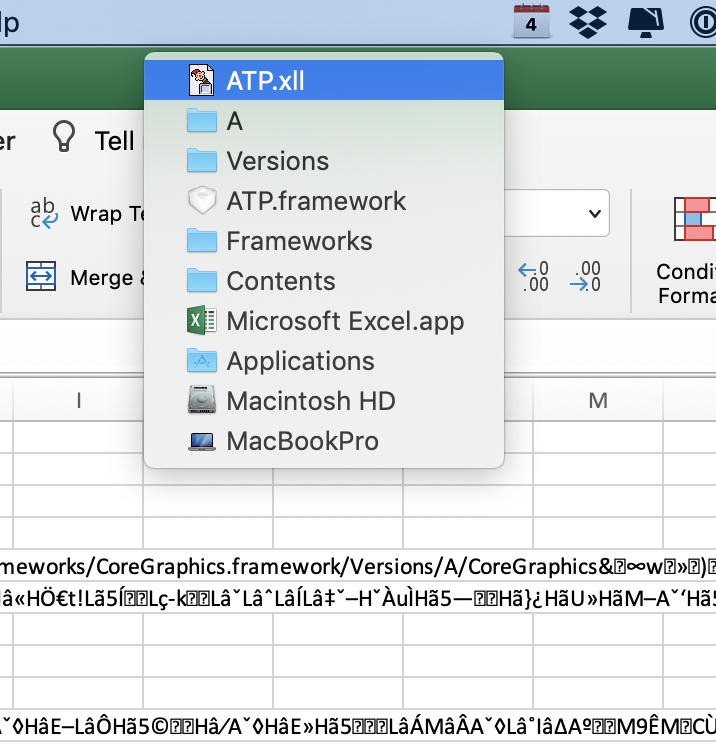Click the Tell Me lightbulb icon
716x744 pixels.
pyautogui.click(x=64, y=136)
